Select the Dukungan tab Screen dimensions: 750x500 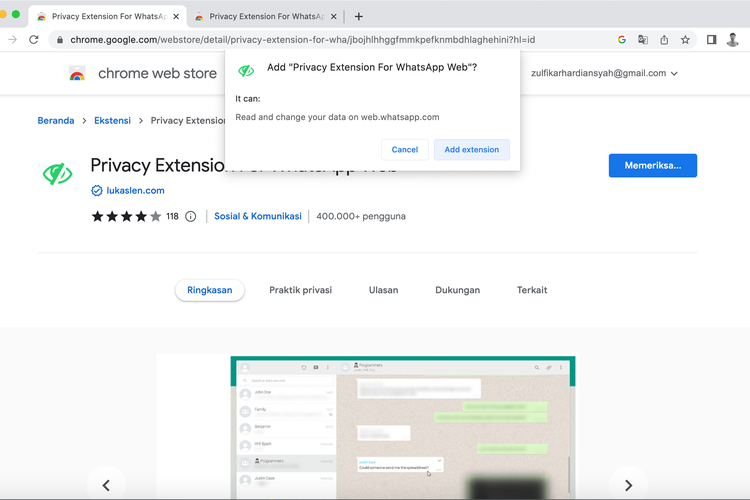[457, 290]
